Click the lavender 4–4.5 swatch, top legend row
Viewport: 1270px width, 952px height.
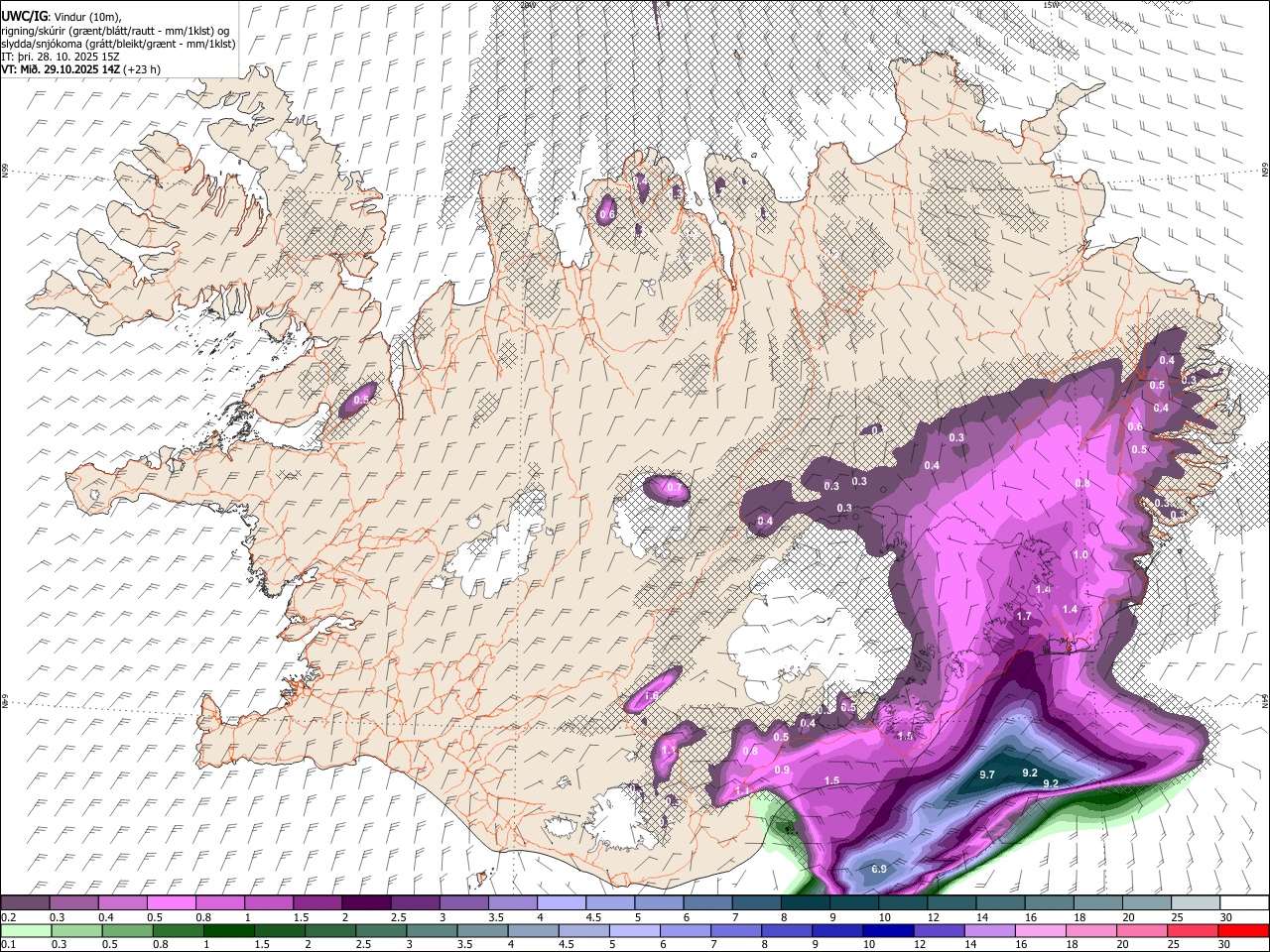point(563,902)
